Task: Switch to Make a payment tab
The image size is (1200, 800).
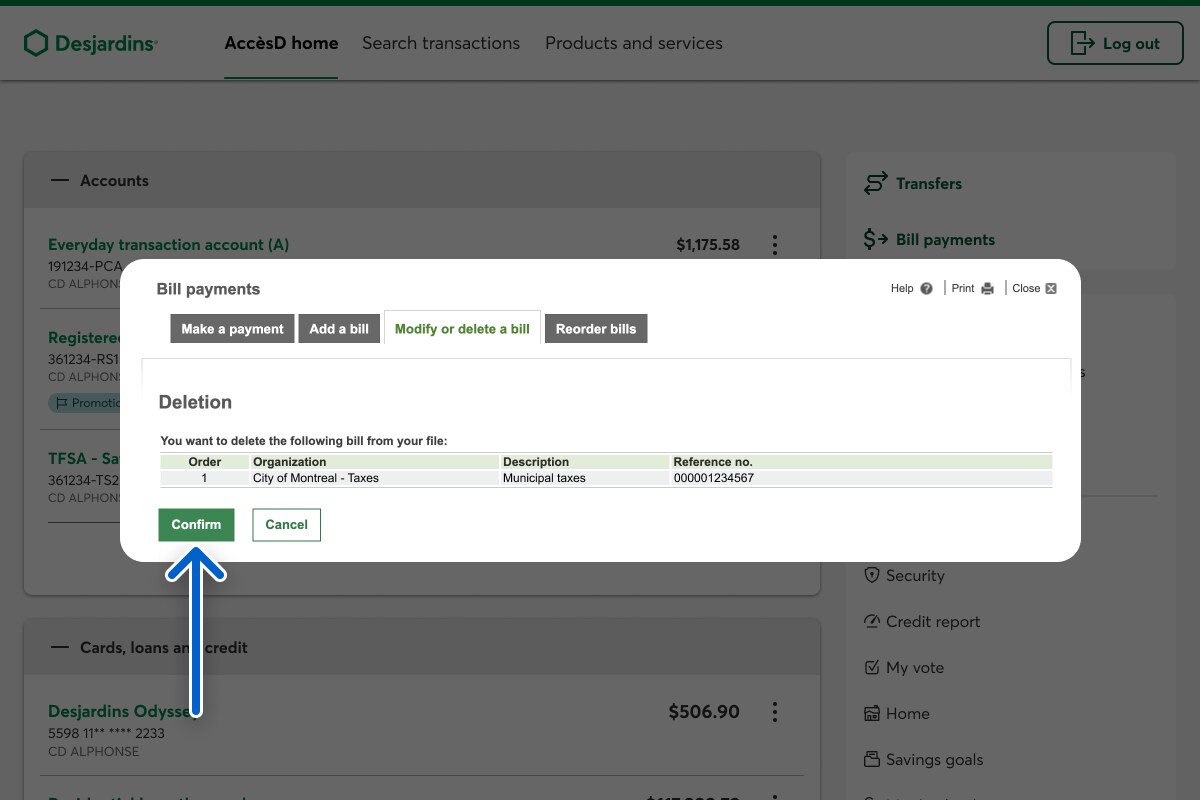Action: click(232, 329)
